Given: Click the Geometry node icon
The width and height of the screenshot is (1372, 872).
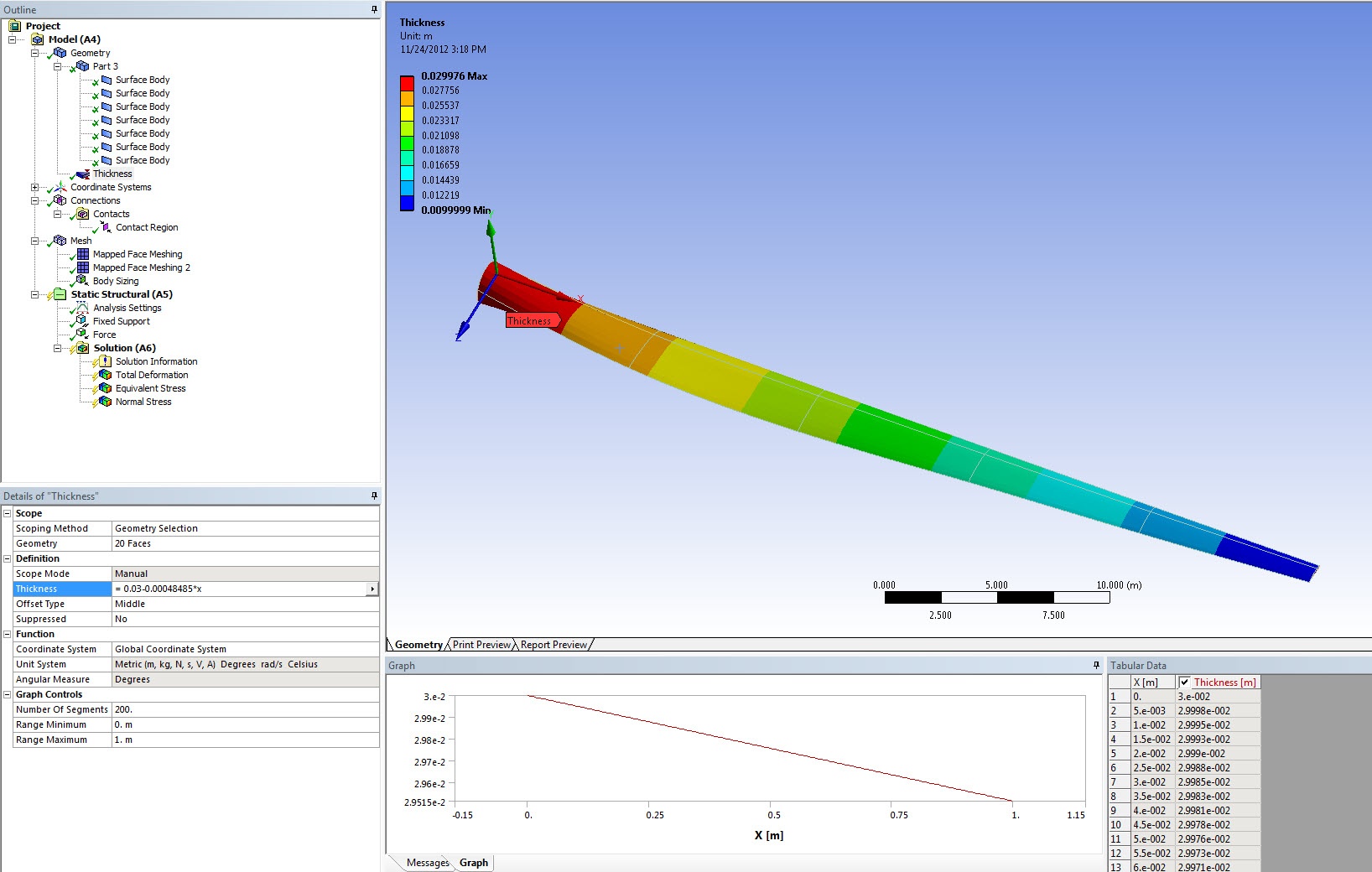Looking at the screenshot, I should tap(60, 53).
